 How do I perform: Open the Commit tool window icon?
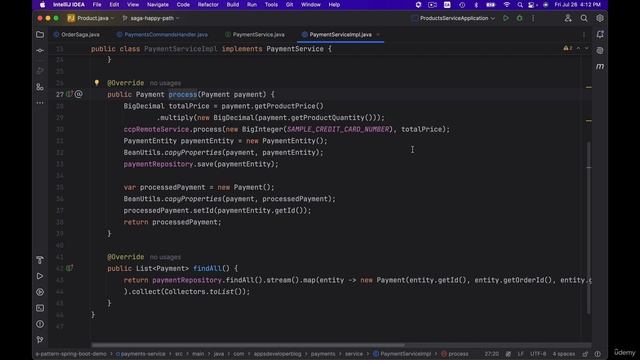pyautogui.click(x=40, y=51)
